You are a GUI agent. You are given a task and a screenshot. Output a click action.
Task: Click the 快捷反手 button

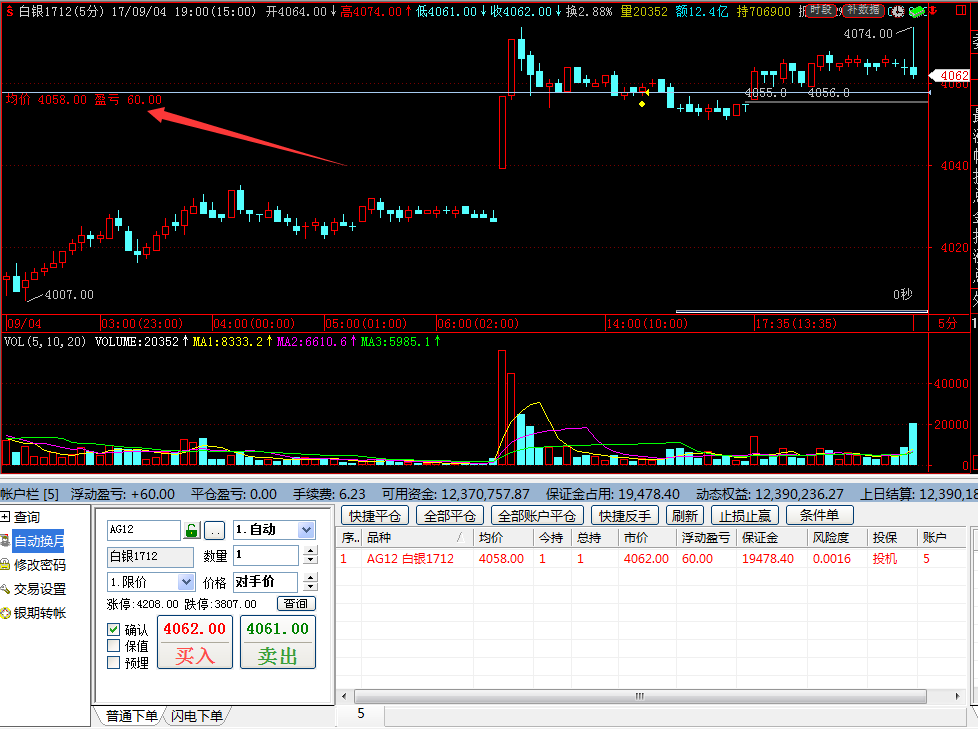[625, 516]
